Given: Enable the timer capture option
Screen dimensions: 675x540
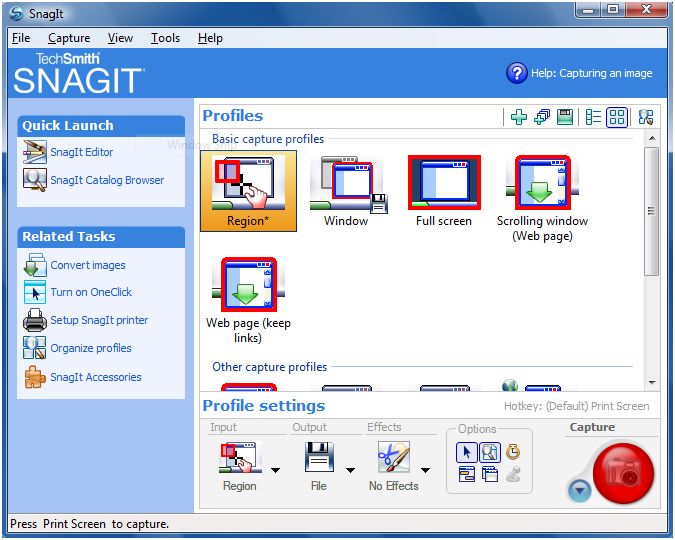Looking at the screenshot, I should click(x=512, y=452).
